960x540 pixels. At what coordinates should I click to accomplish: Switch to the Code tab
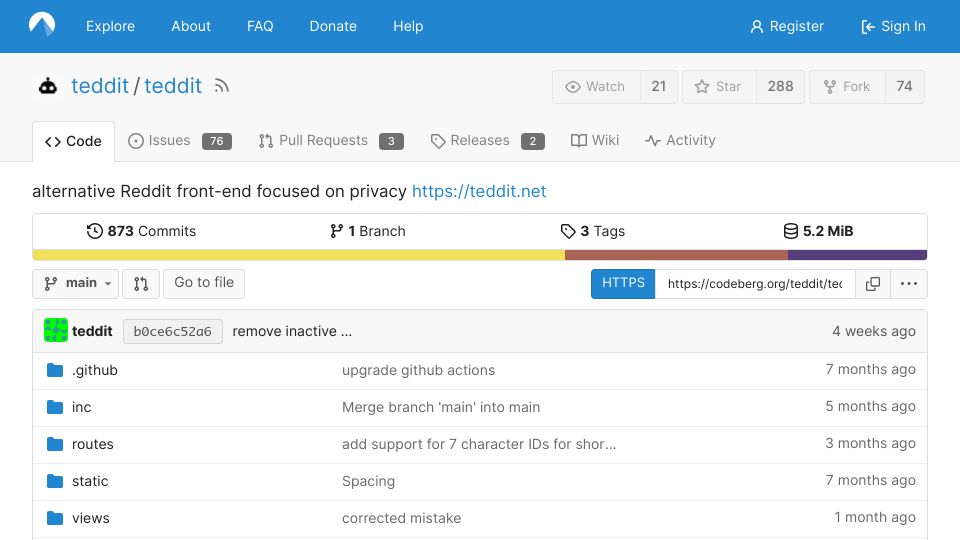tap(73, 141)
